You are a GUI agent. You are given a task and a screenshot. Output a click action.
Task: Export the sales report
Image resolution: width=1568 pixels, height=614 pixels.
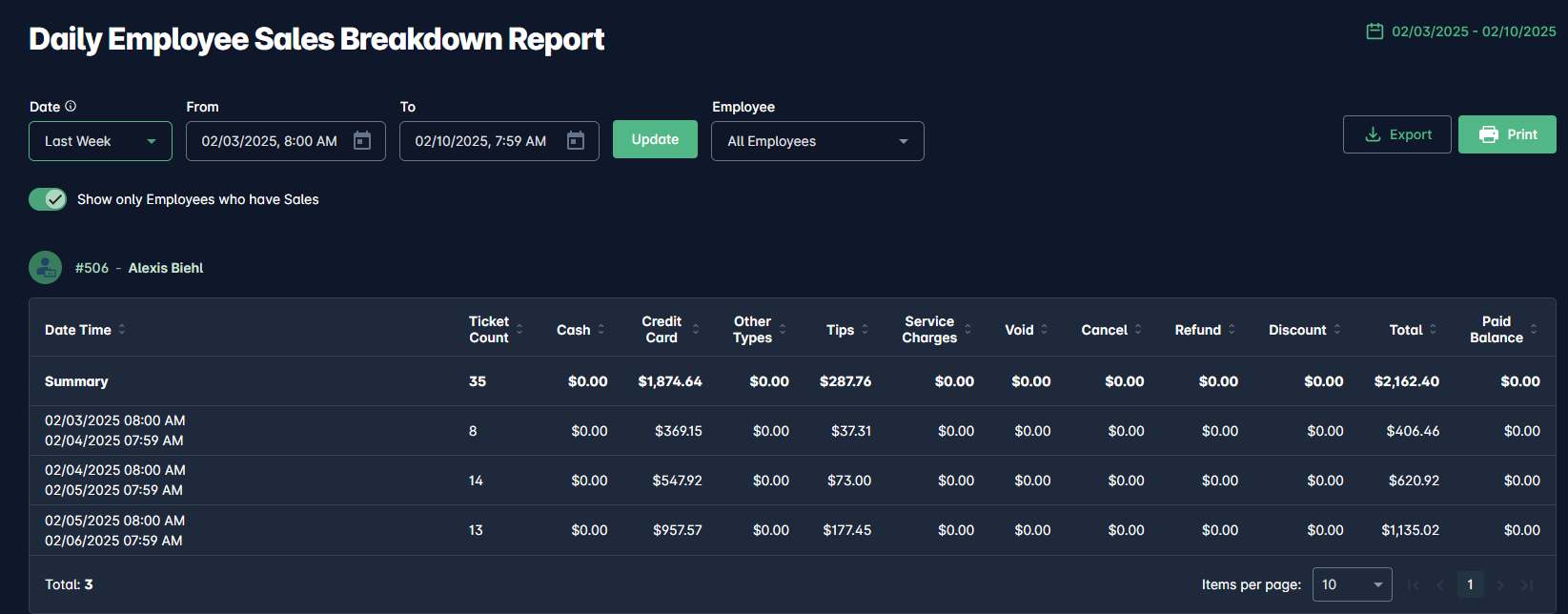pos(1396,134)
